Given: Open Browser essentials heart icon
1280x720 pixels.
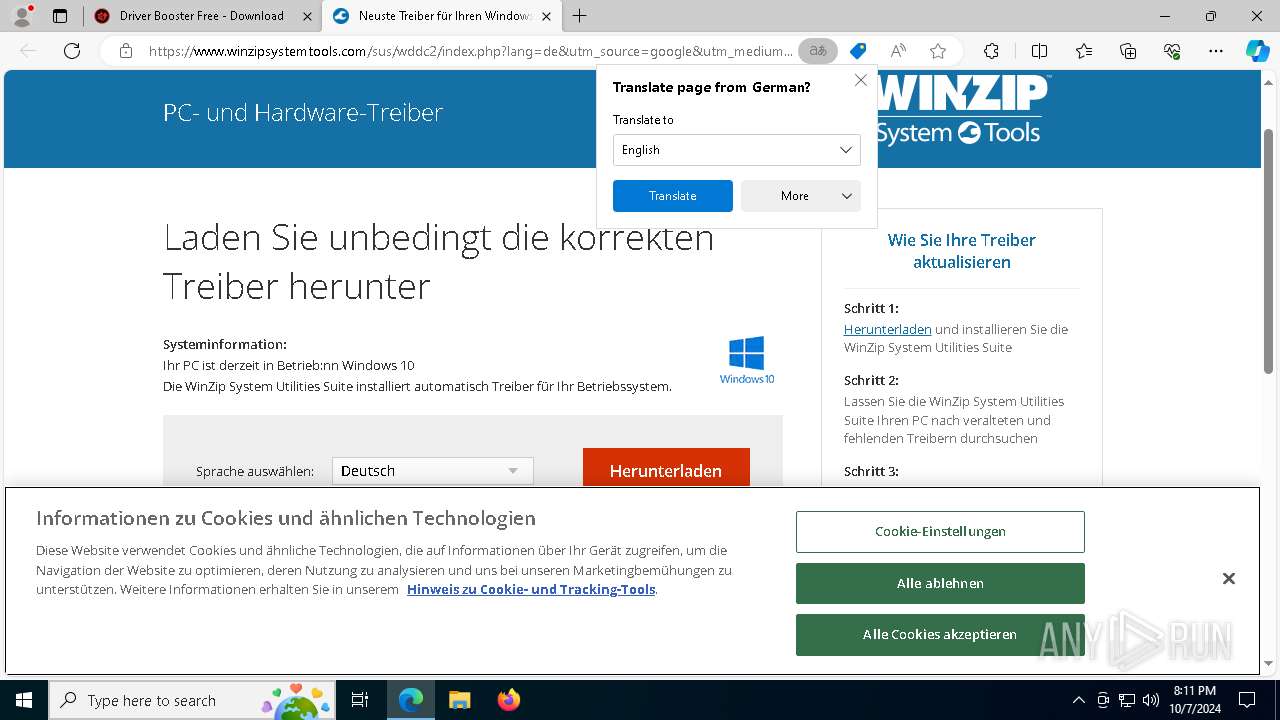Looking at the screenshot, I should click(1172, 51).
